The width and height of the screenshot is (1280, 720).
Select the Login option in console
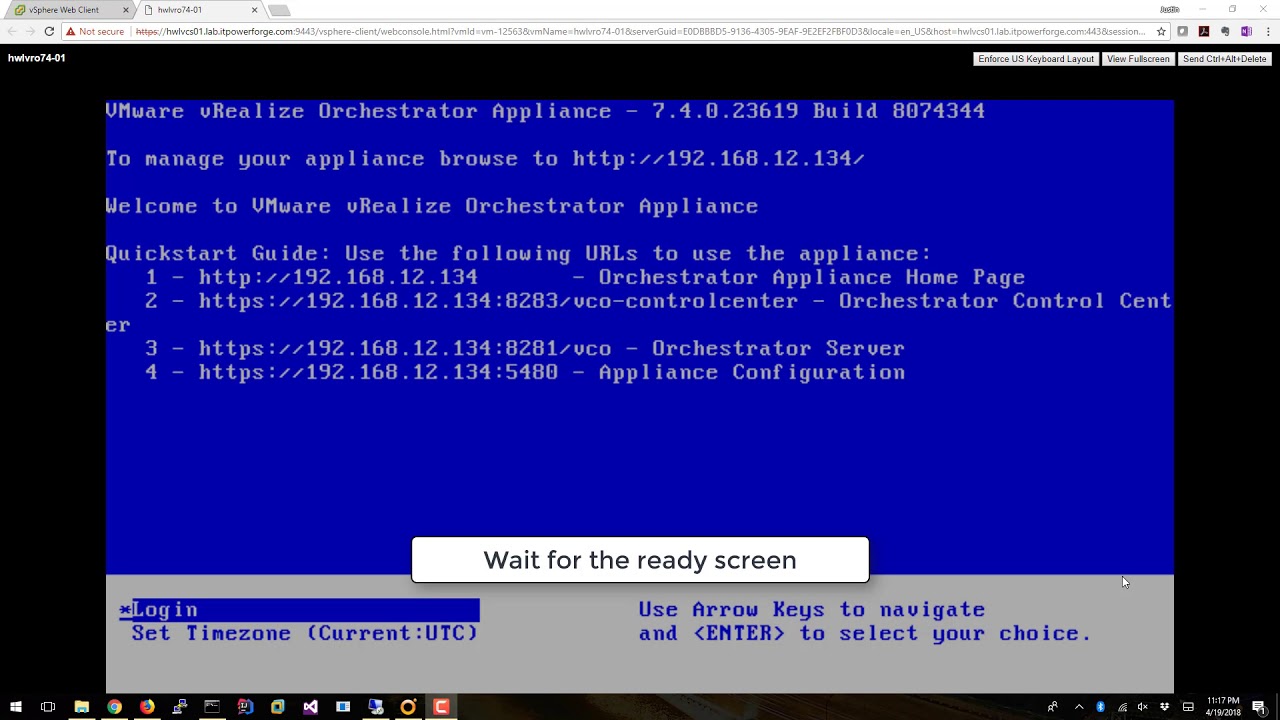pyautogui.click(x=299, y=610)
